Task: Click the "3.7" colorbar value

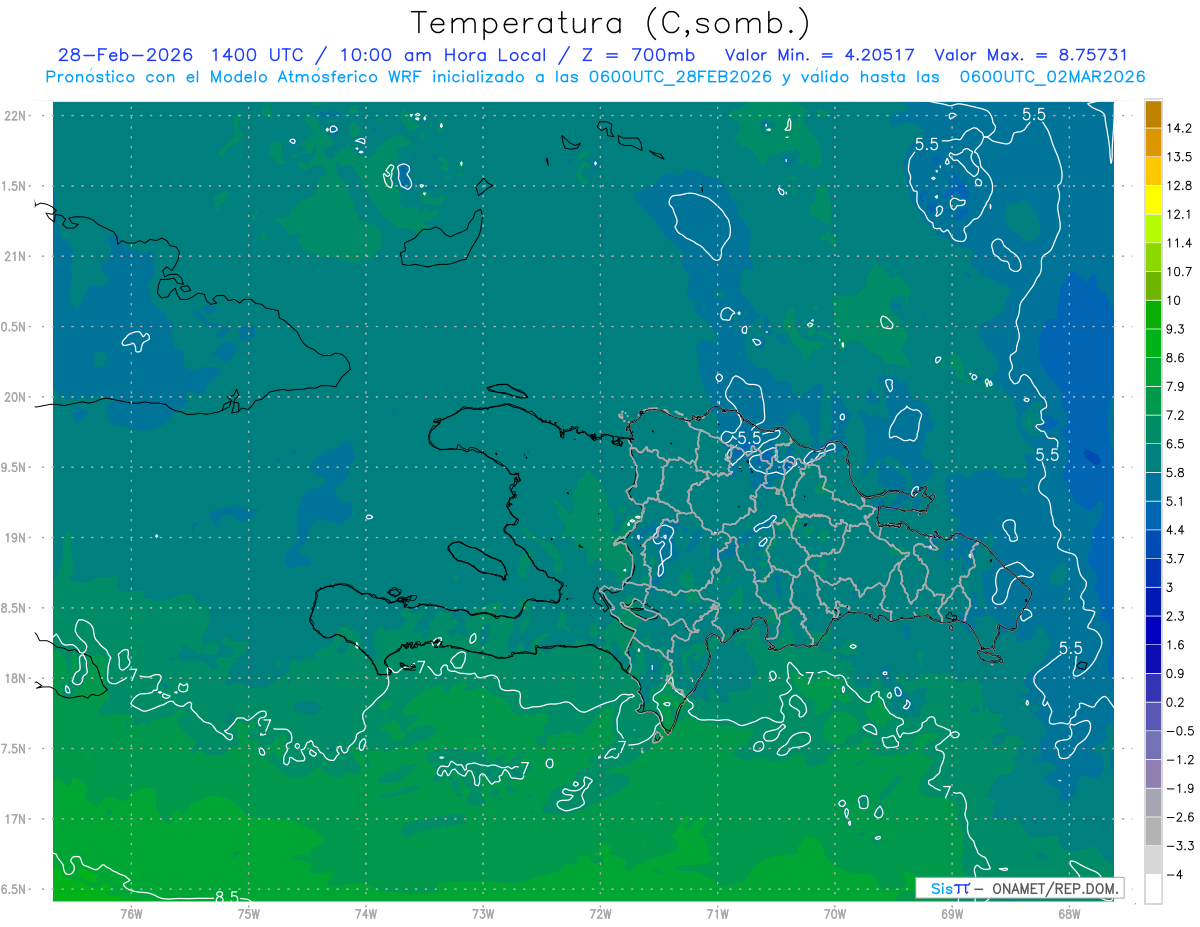Action: pyautogui.click(x=1176, y=559)
